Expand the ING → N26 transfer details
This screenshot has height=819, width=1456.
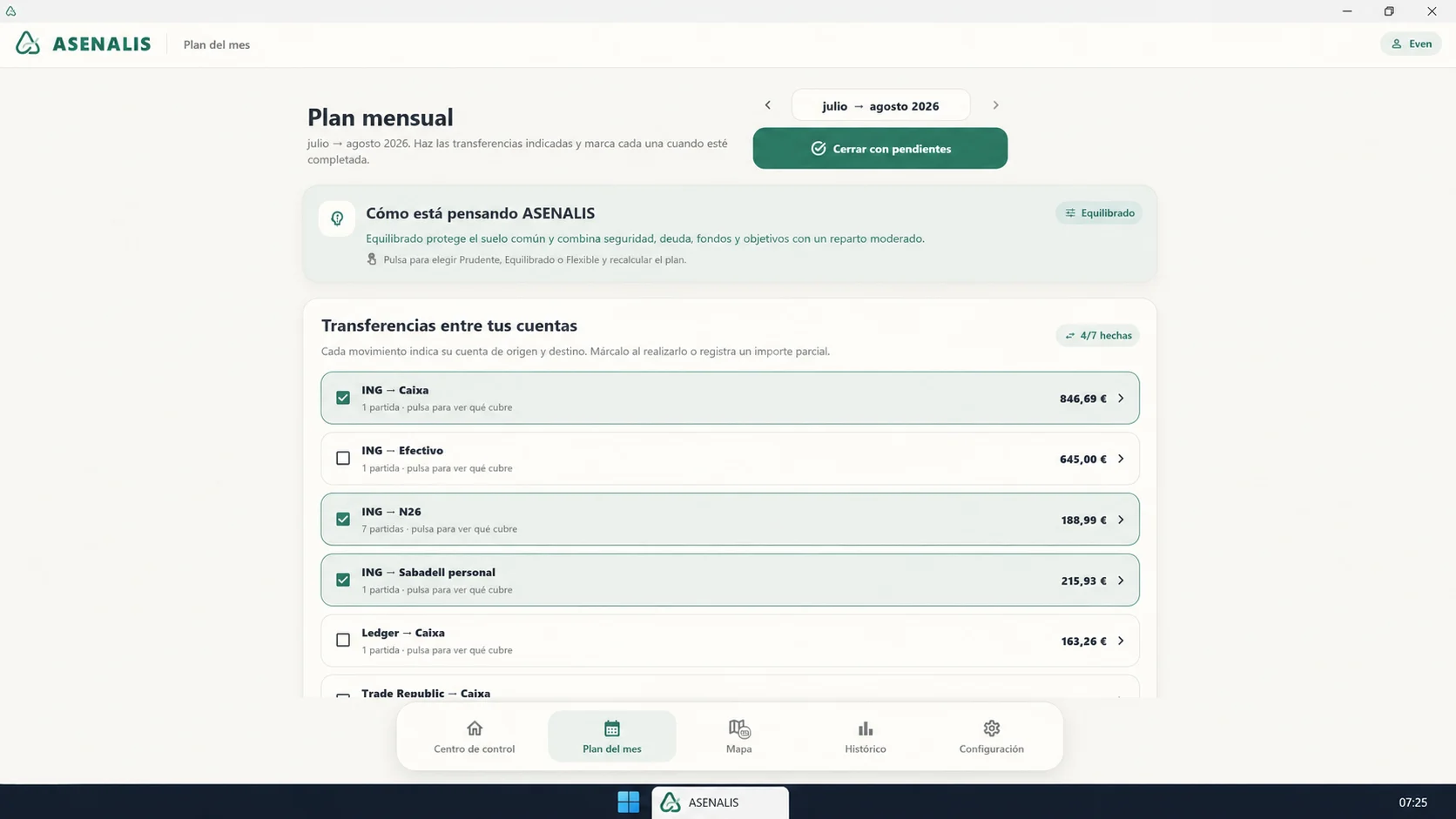pos(1121,520)
